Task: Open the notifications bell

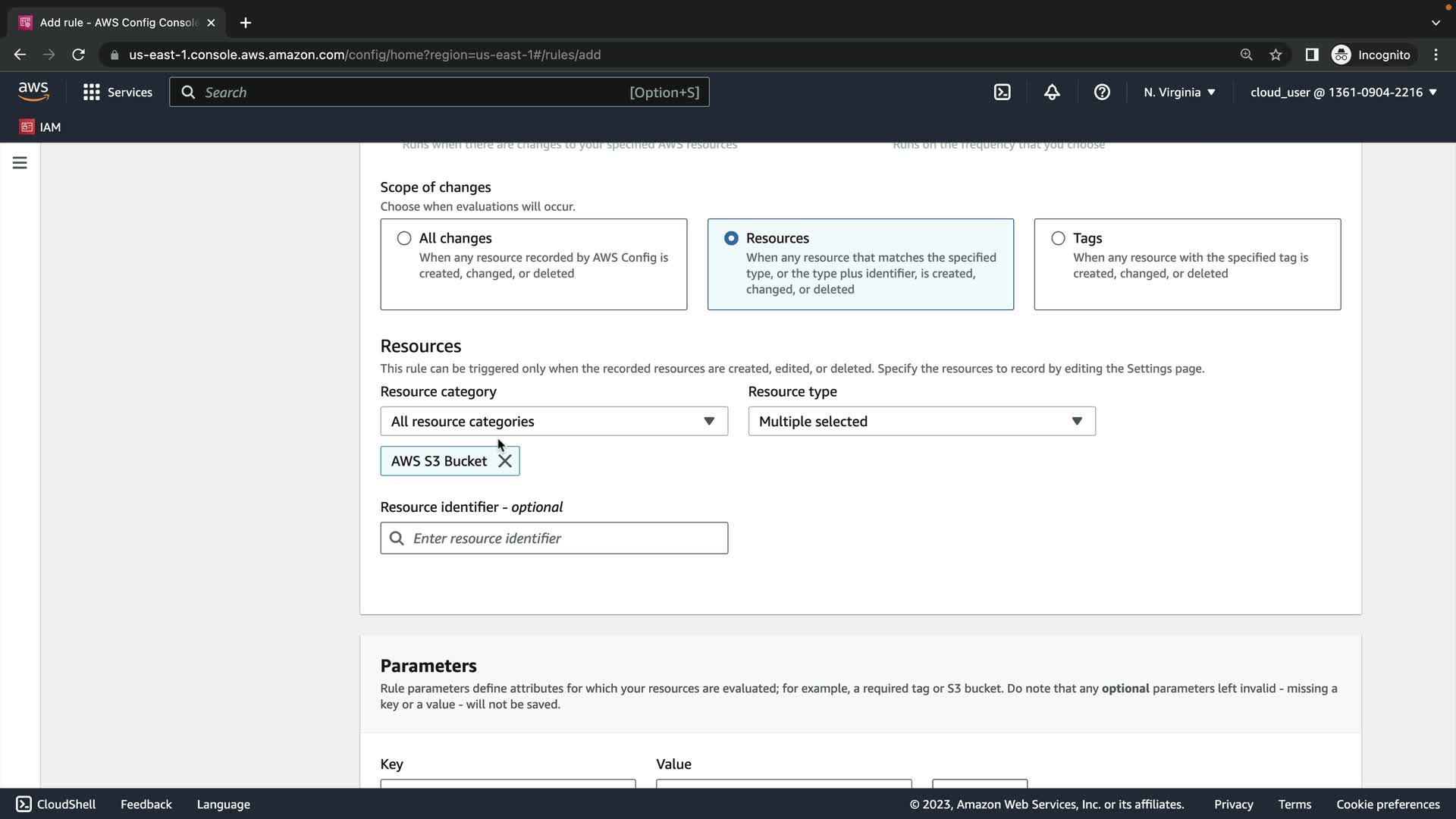Action: 1052,92
